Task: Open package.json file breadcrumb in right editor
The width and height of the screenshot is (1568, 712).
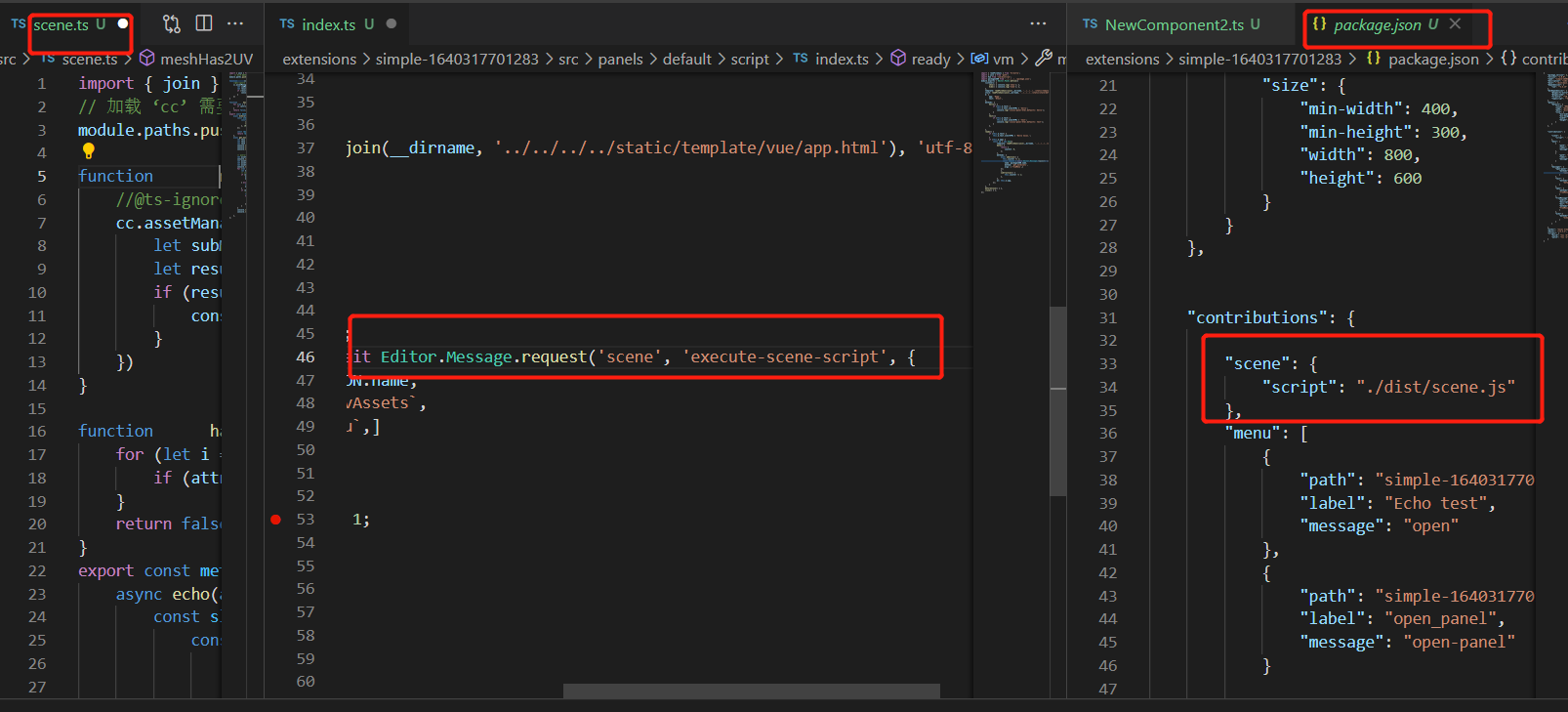Action: (1423, 59)
